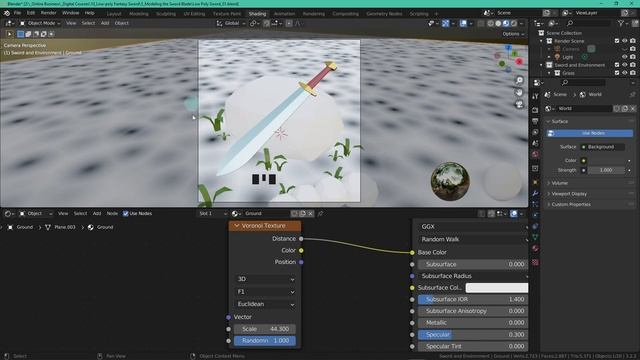The width and height of the screenshot is (640, 360).
Task: Switch to the Geometry Nodes workspace tab
Action: click(x=384, y=13)
